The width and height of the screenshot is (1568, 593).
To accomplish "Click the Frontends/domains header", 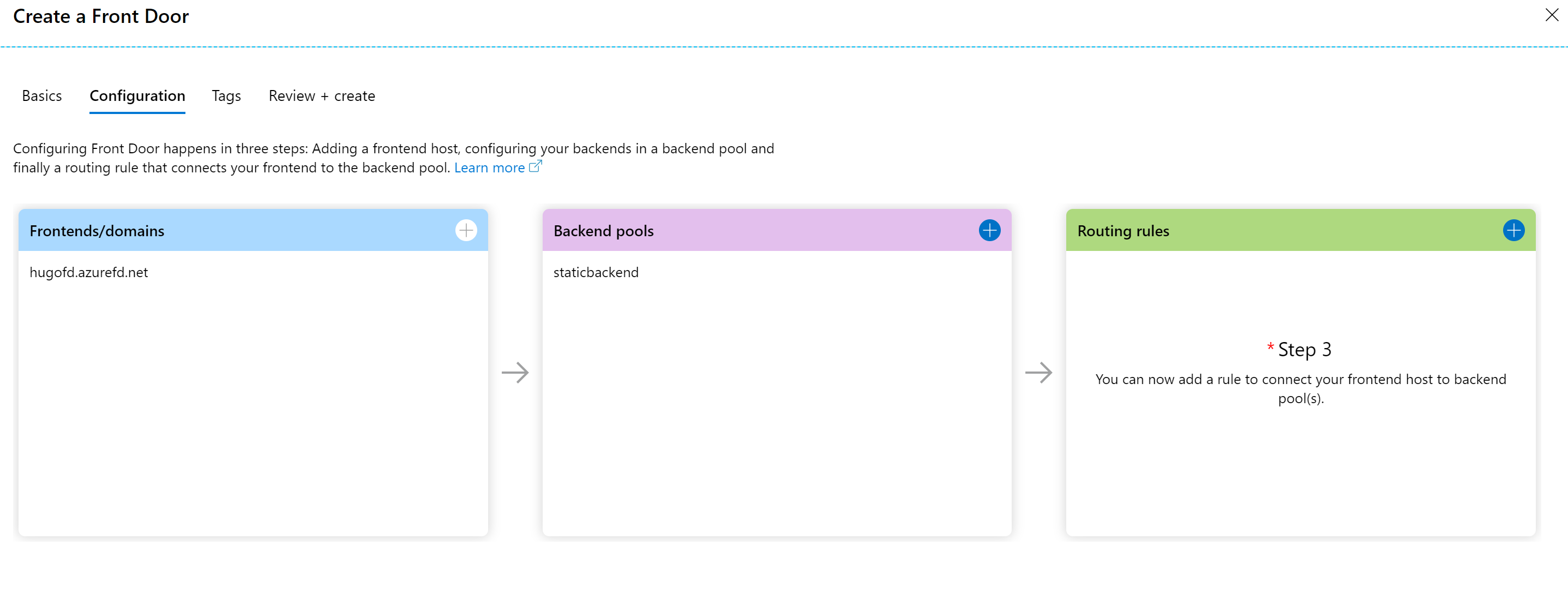I will pos(98,231).
